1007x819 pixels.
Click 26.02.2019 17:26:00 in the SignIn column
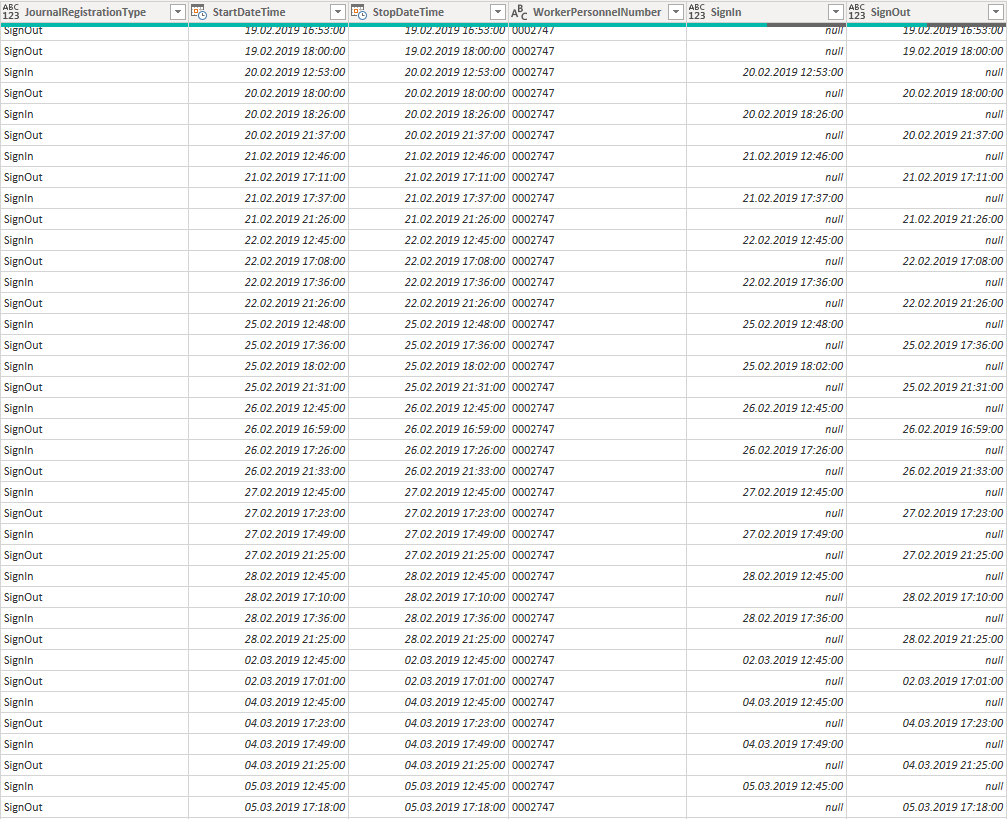tap(793, 450)
